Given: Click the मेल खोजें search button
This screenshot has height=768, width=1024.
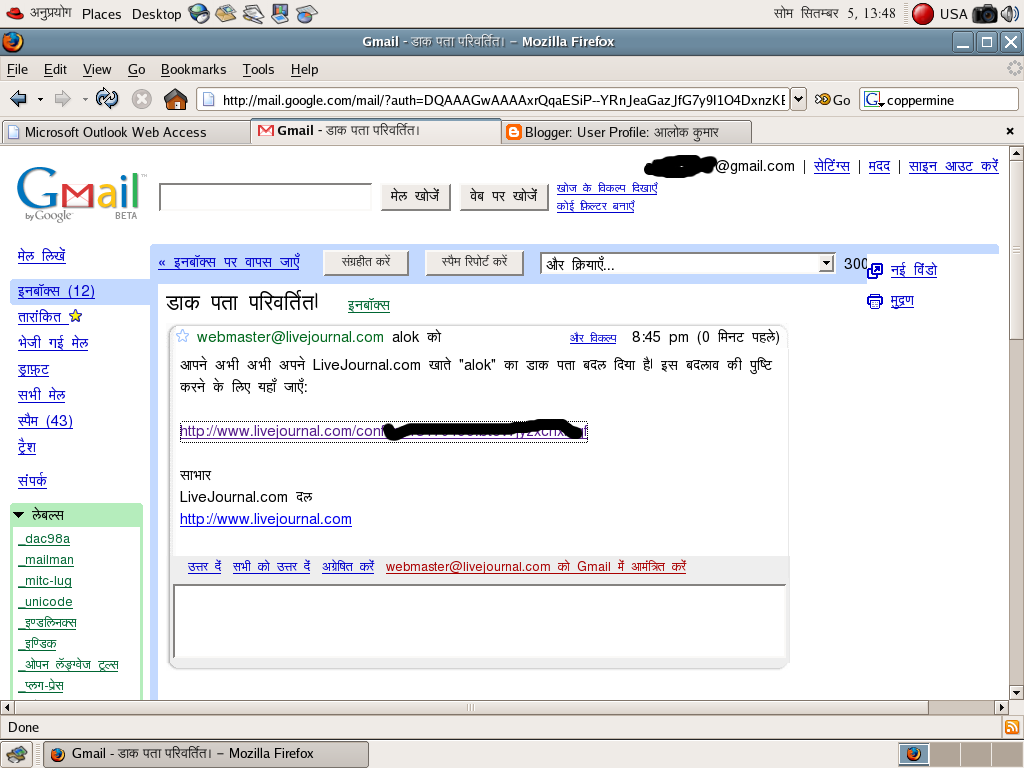Looking at the screenshot, I should pyautogui.click(x=415, y=197).
